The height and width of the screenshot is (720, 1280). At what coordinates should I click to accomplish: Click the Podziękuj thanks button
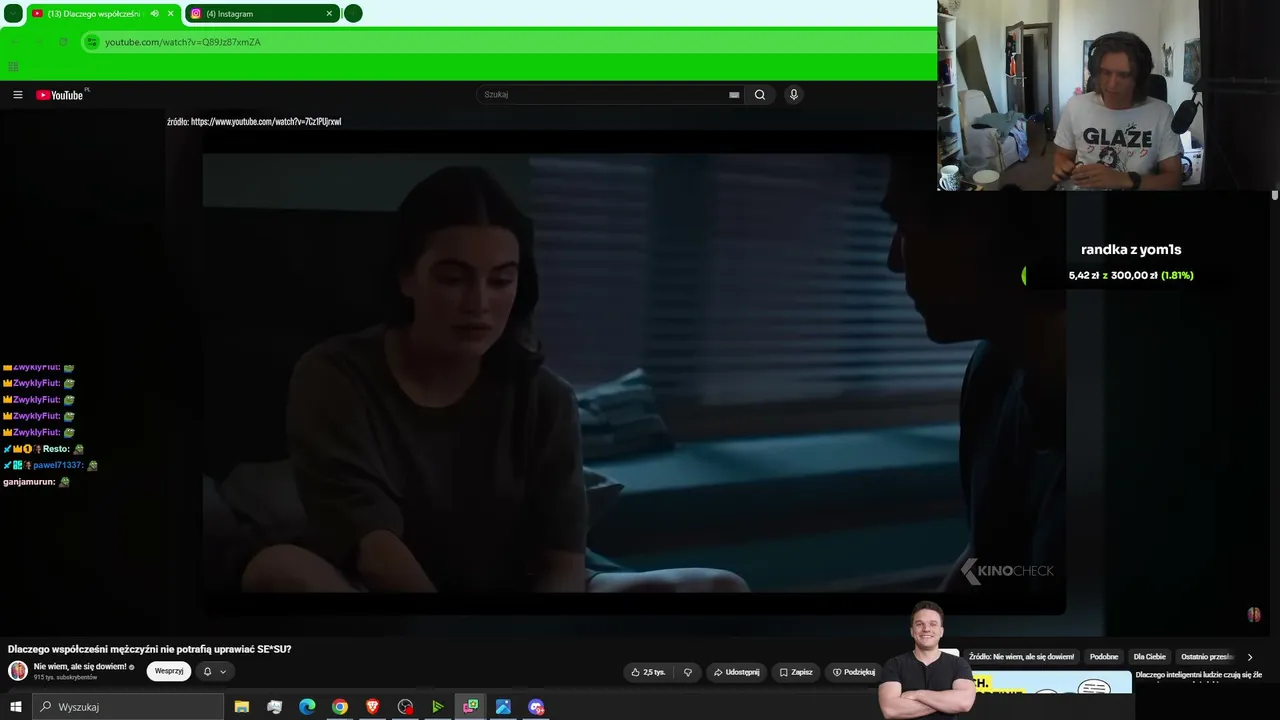coord(853,672)
